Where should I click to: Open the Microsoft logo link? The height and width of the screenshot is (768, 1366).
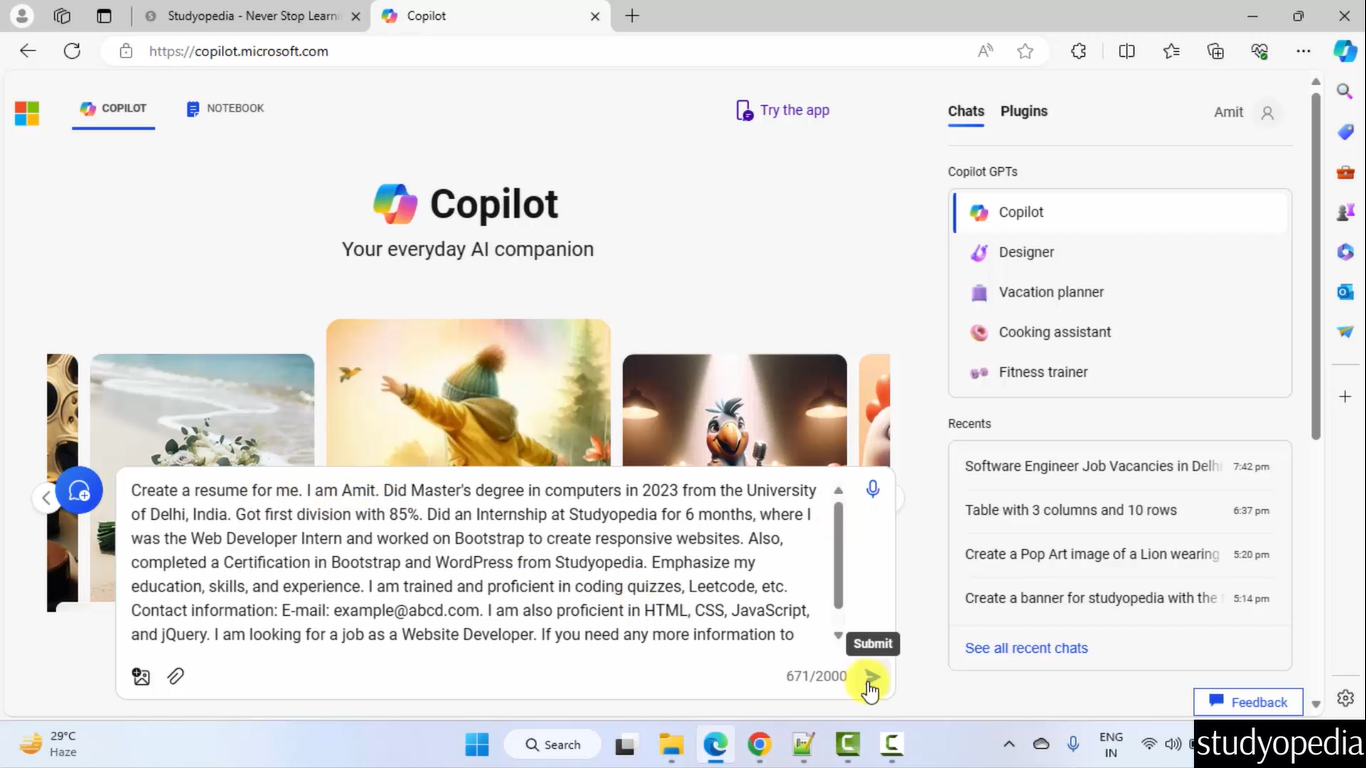tap(27, 114)
